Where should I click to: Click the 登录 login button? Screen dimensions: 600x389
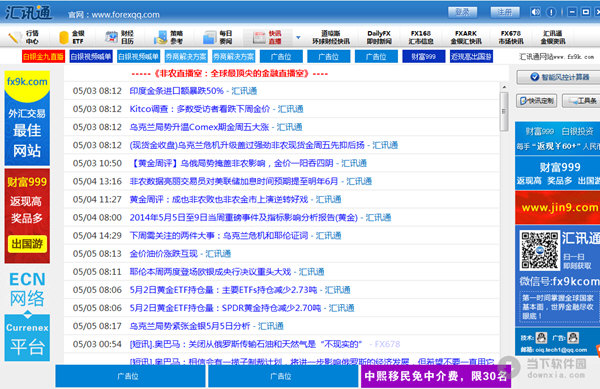[463, 12]
